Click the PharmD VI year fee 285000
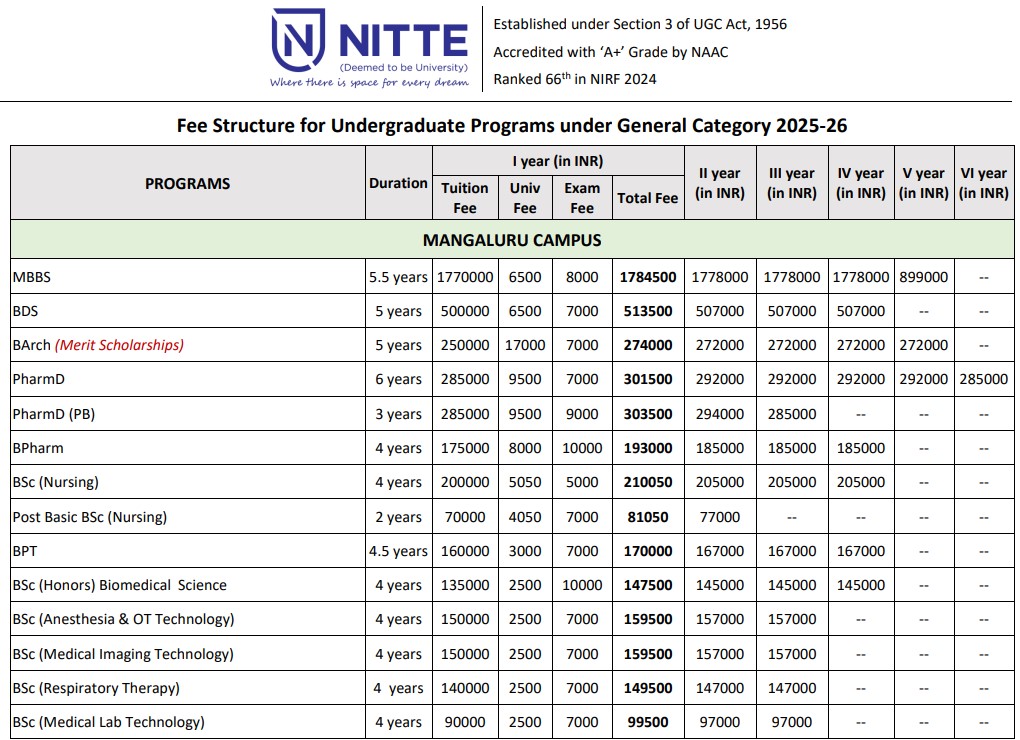 coord(983,379)
